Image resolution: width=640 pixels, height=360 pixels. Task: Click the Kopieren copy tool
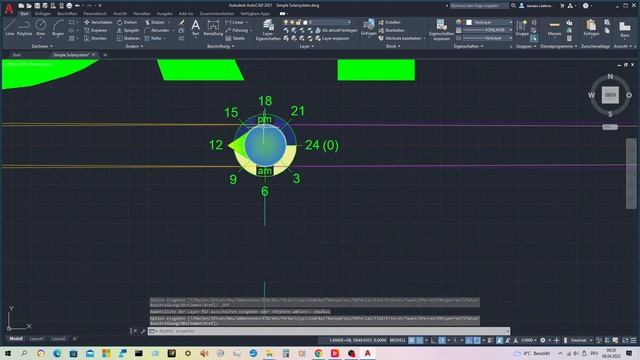pos(96,30)
